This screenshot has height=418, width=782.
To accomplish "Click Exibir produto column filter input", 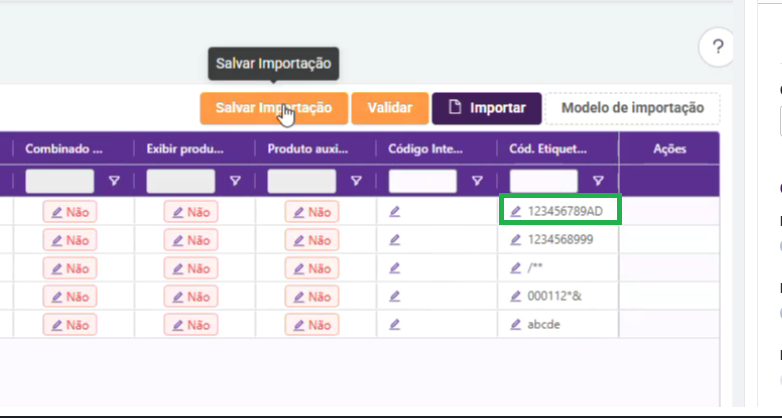I will click(181, 181).
